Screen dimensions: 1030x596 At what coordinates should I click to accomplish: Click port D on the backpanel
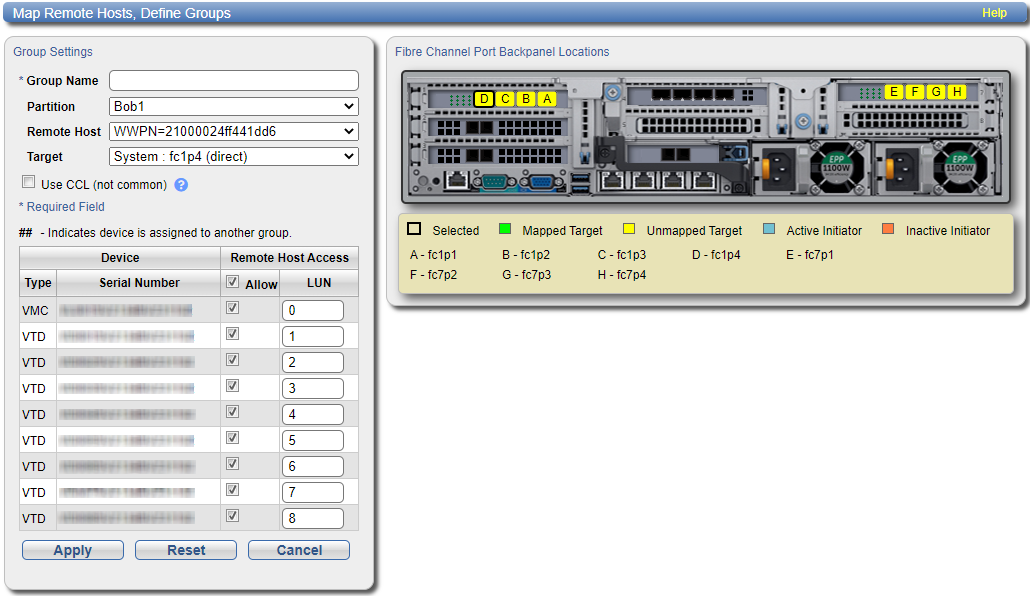pos(484,98)
